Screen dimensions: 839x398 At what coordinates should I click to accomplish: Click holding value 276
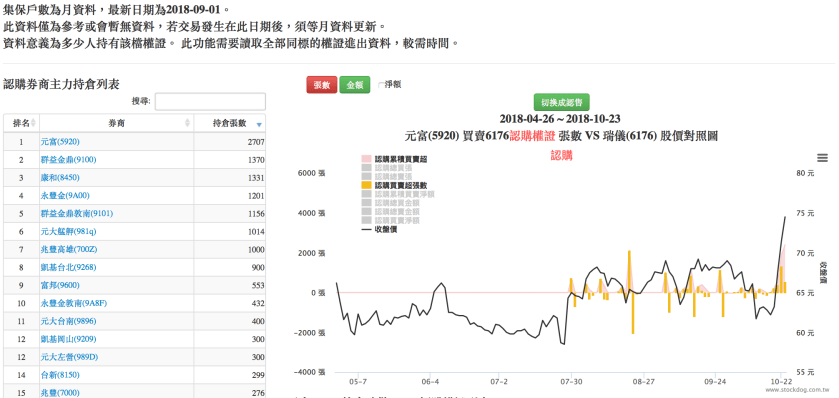click(x=258, y=393)
